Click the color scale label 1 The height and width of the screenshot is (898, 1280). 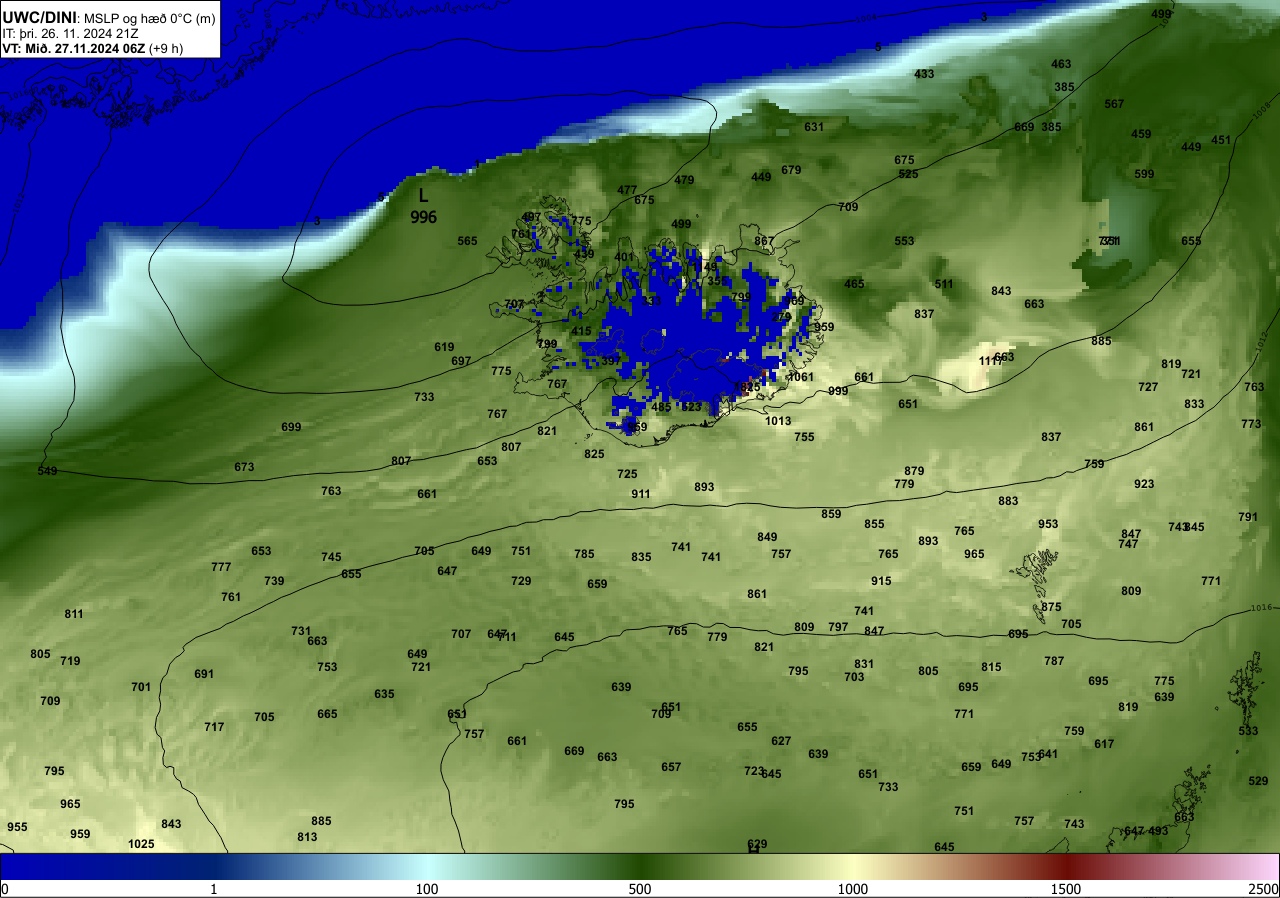click(214, 889)
